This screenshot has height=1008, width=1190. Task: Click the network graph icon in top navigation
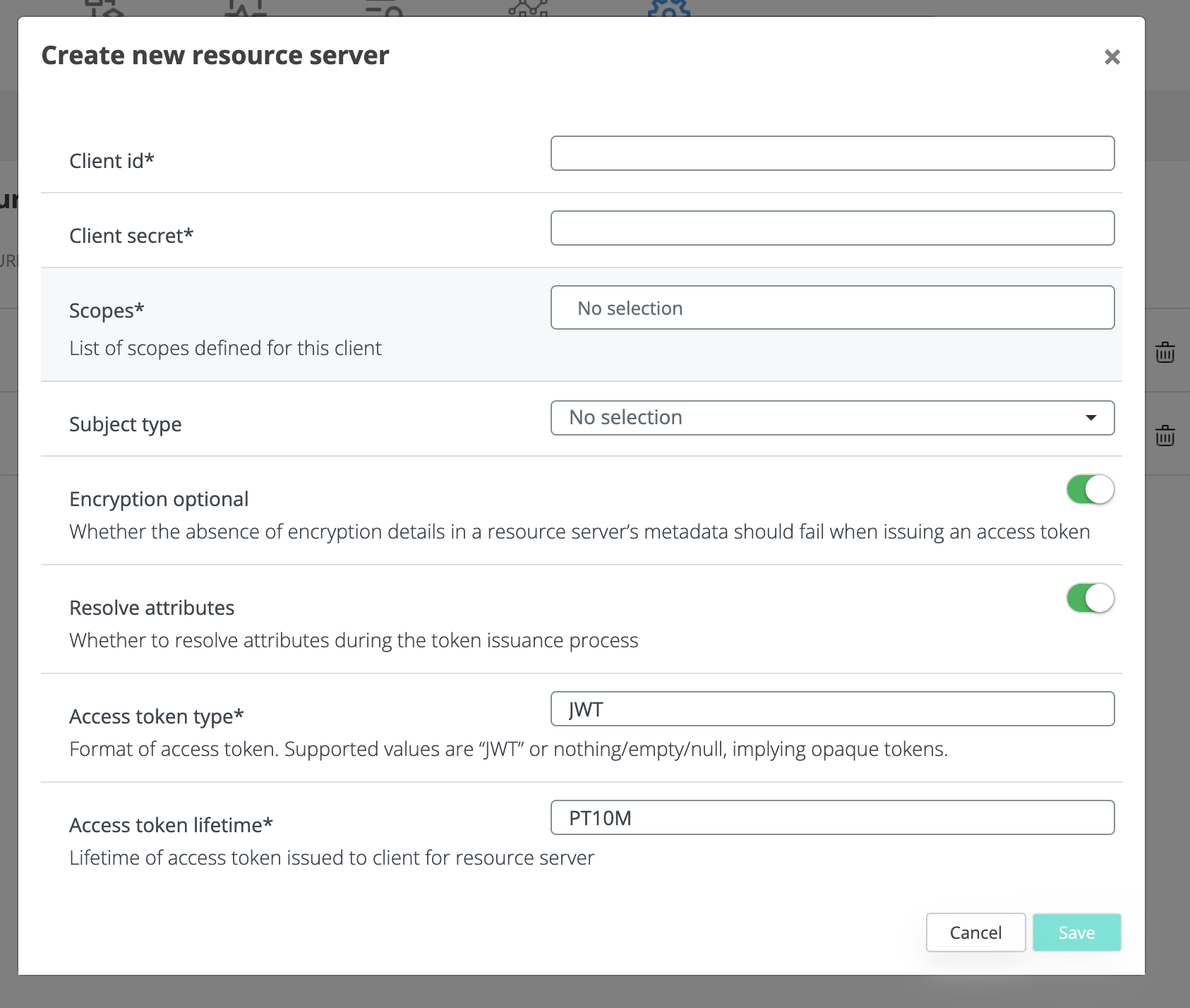click(x=528, y=8)
